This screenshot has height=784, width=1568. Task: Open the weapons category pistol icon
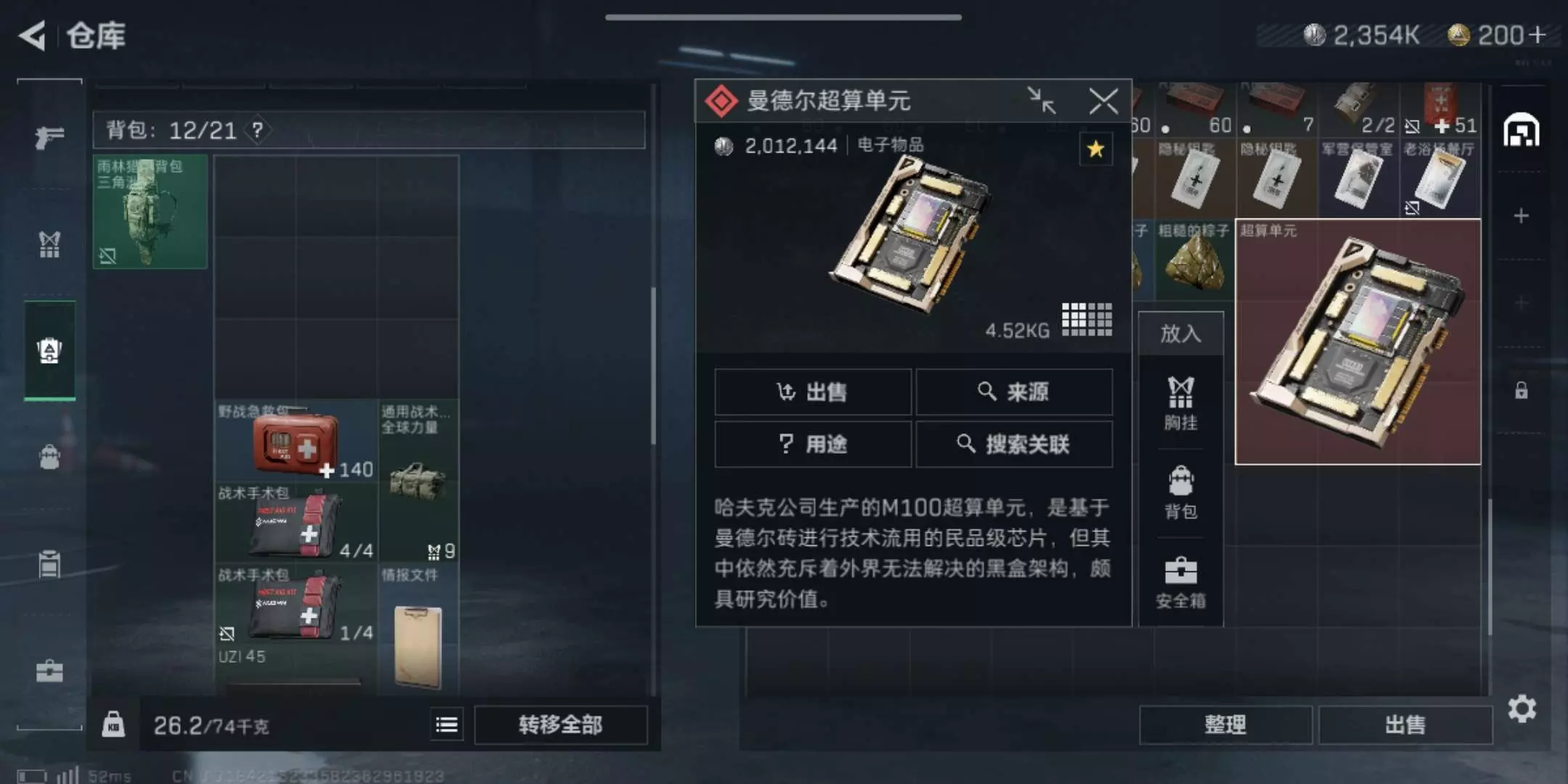tap(49, 136)
